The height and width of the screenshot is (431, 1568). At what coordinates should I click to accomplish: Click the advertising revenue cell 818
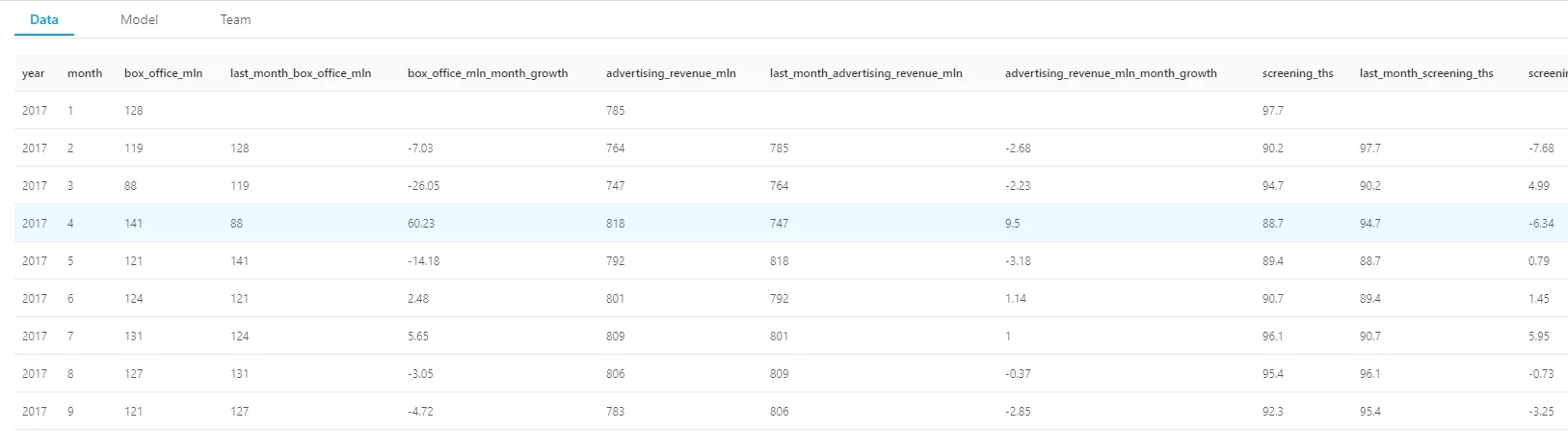click(615, 224)
